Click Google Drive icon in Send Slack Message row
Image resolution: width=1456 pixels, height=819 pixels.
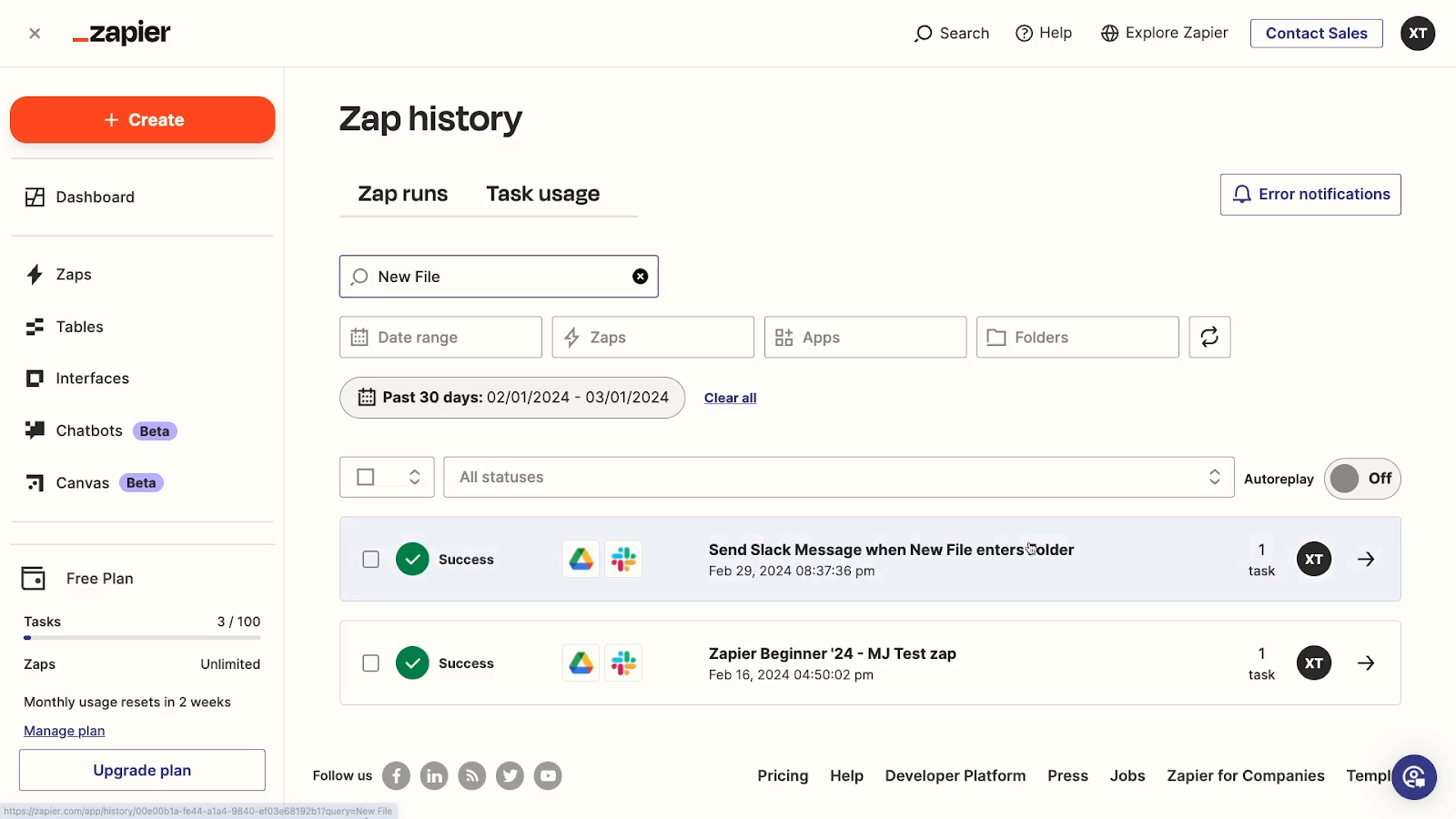click(581, 560)
